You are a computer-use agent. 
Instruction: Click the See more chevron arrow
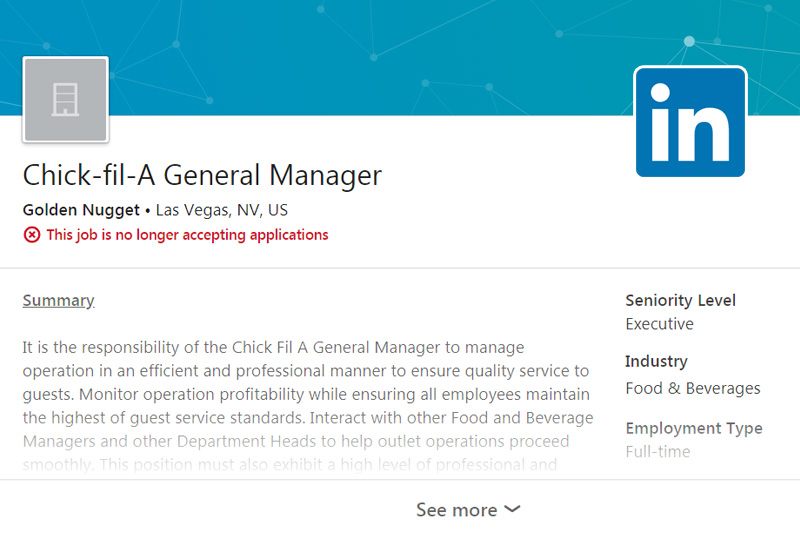(x=512, y=509)
